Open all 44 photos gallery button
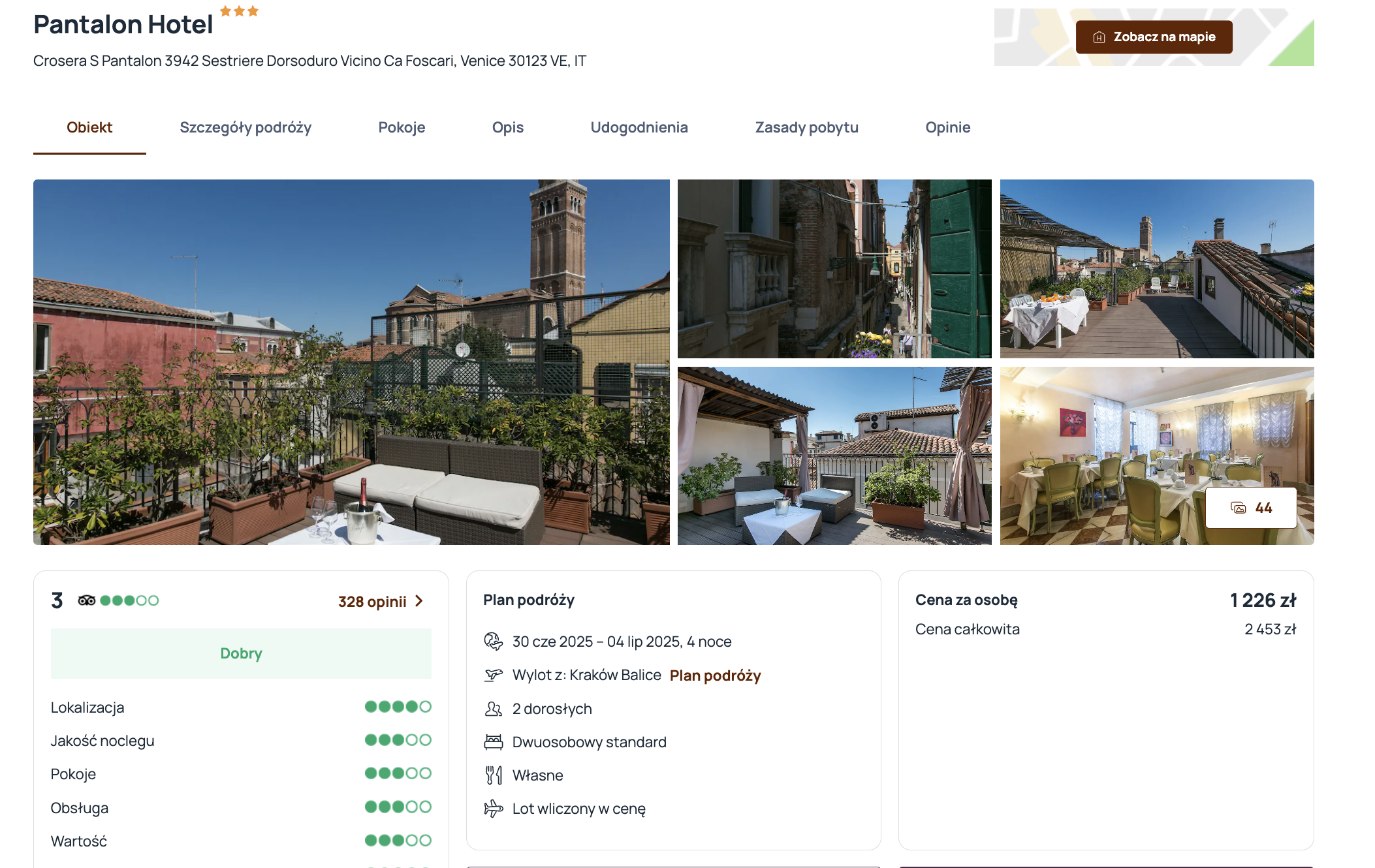This screenshot has height=868, width=1375. tap(1251, 508)
